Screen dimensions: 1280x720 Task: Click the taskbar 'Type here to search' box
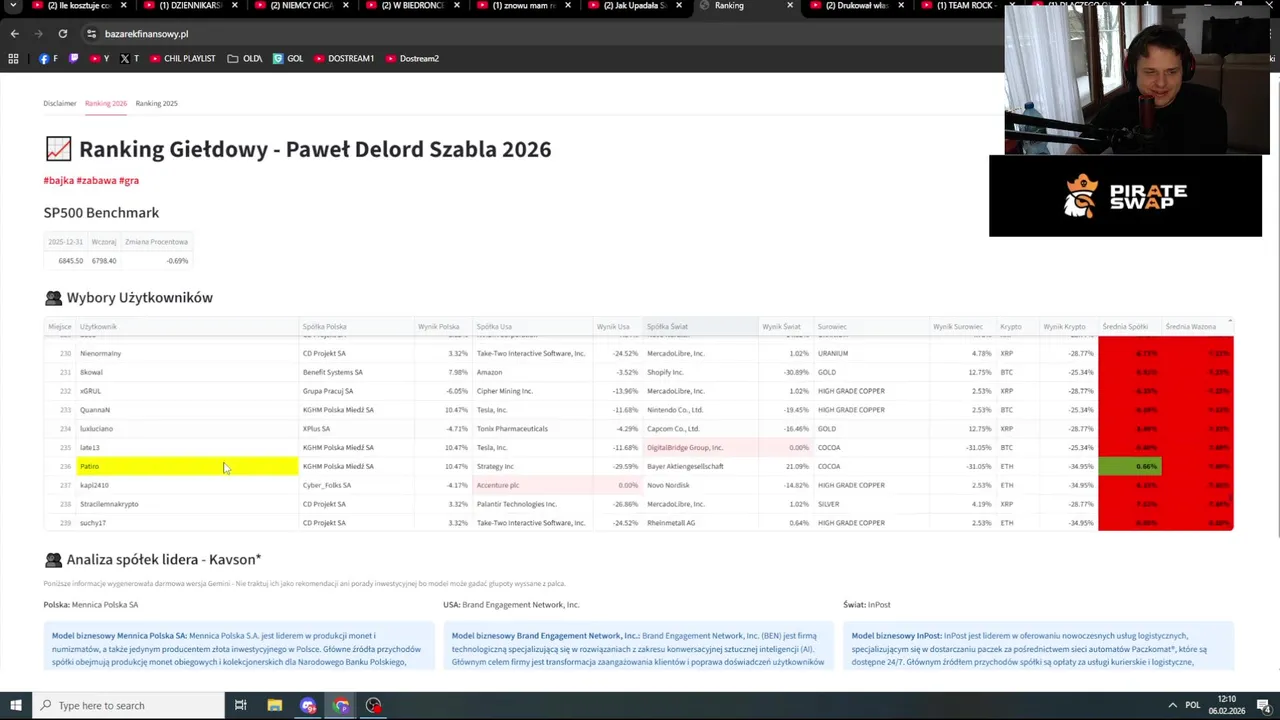[x=128, y=705]
